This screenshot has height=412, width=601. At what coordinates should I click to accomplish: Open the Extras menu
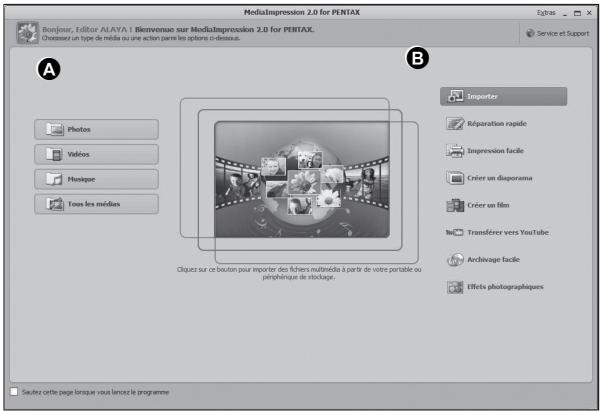pyautogui.click(x=546, y=13)
